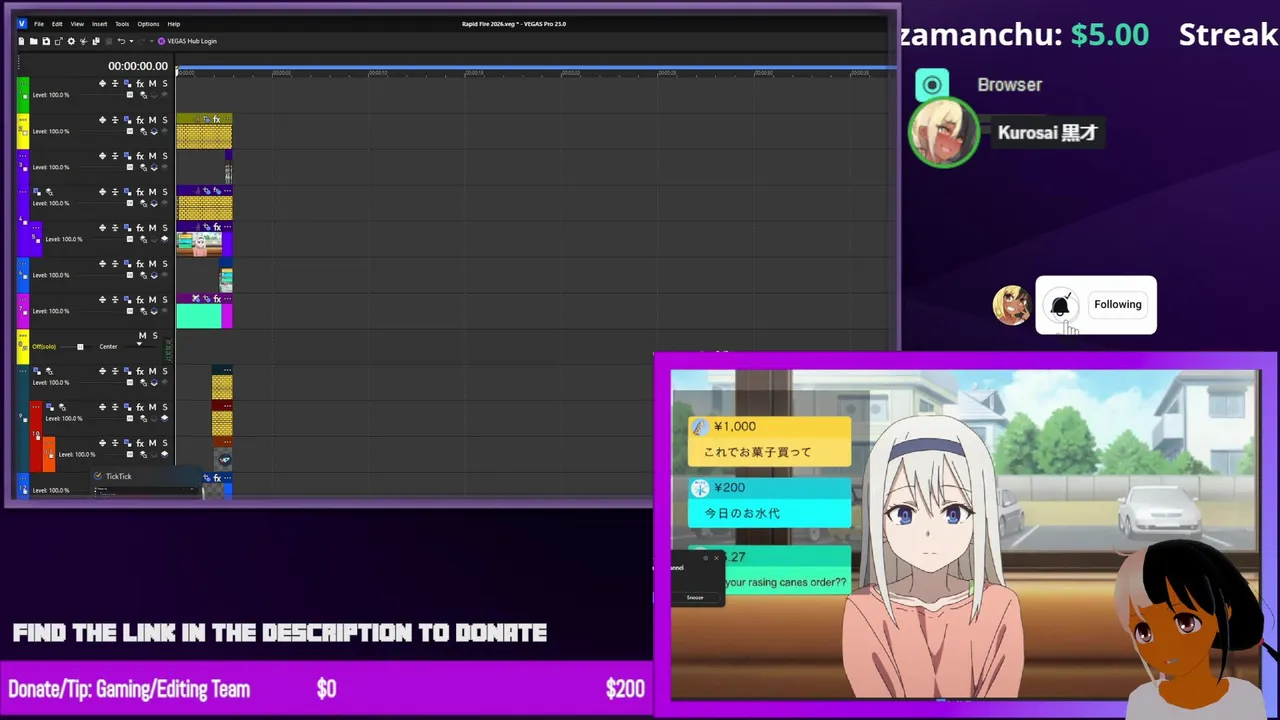Screen dimensions: 1280x720
Task: Open the Help menu
Action: pyautogui.click(x=174, y=23)
